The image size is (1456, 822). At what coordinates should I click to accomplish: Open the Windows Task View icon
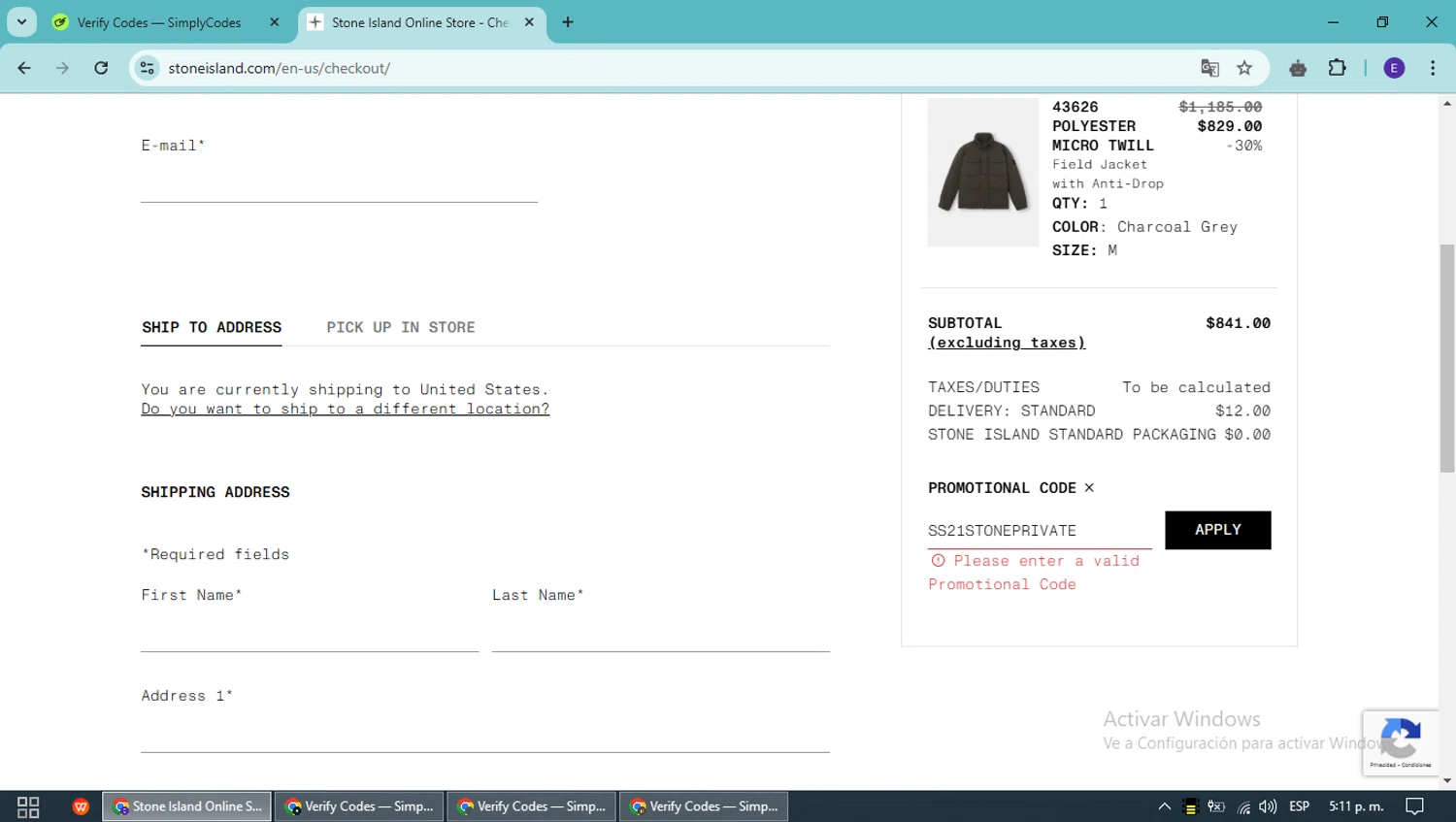tap(28, 806)
